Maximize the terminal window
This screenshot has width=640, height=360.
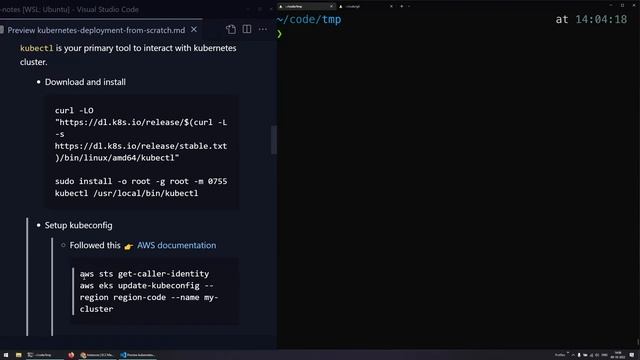pyautogui.click(x=622, y=5)
